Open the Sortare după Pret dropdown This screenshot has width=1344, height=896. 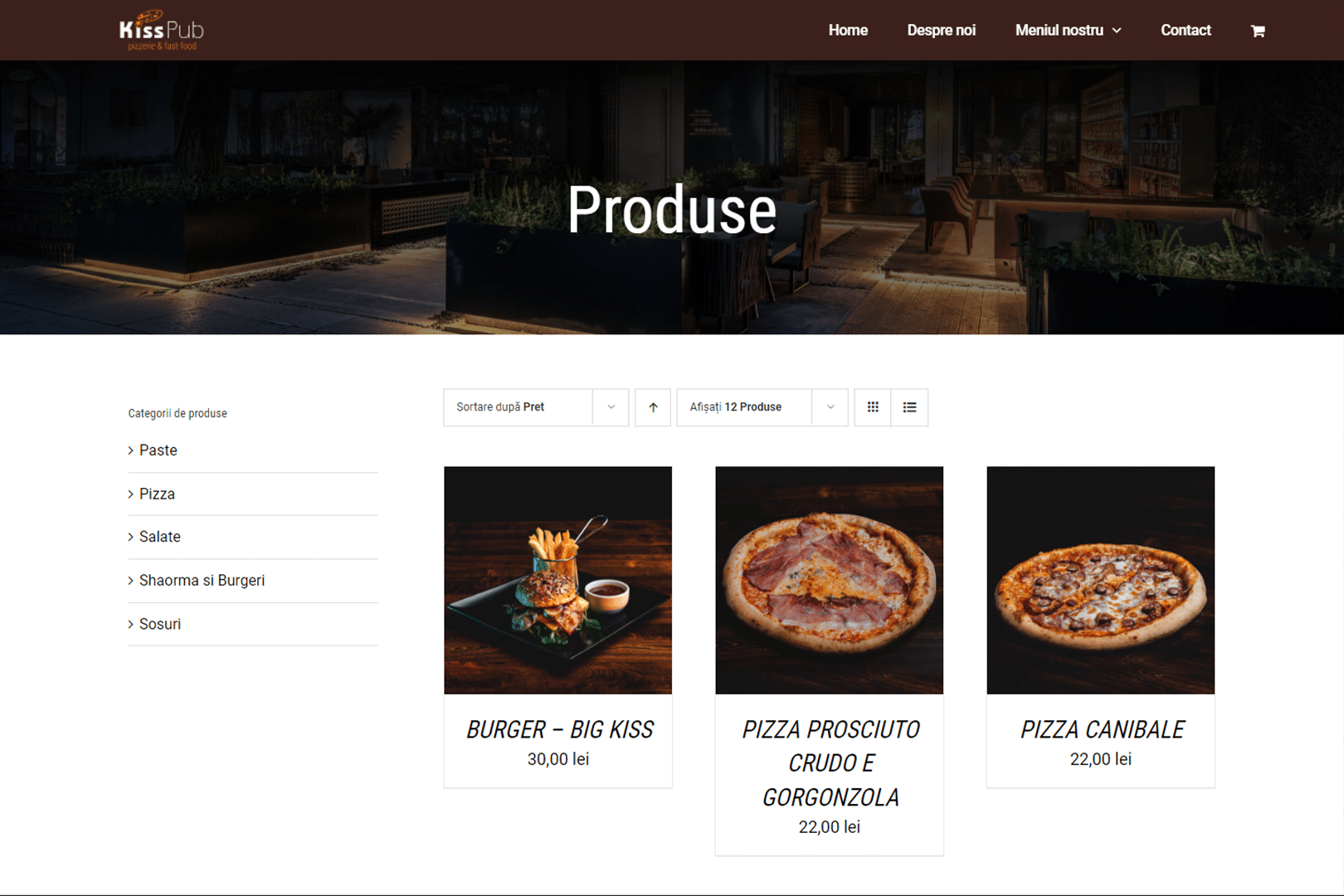pos(536,407)
